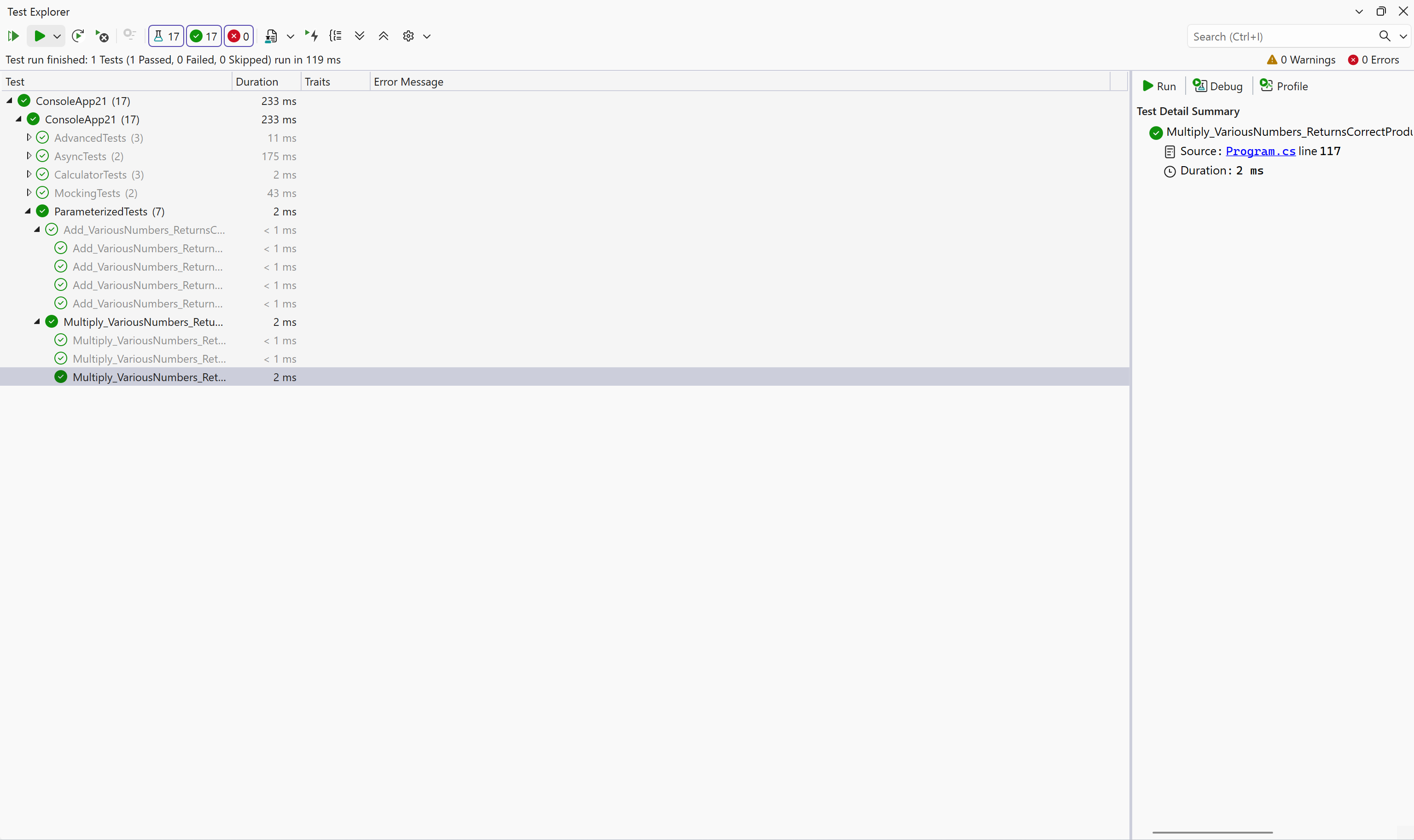Click the Run Failed Tests icon

(x=102, y=36)
